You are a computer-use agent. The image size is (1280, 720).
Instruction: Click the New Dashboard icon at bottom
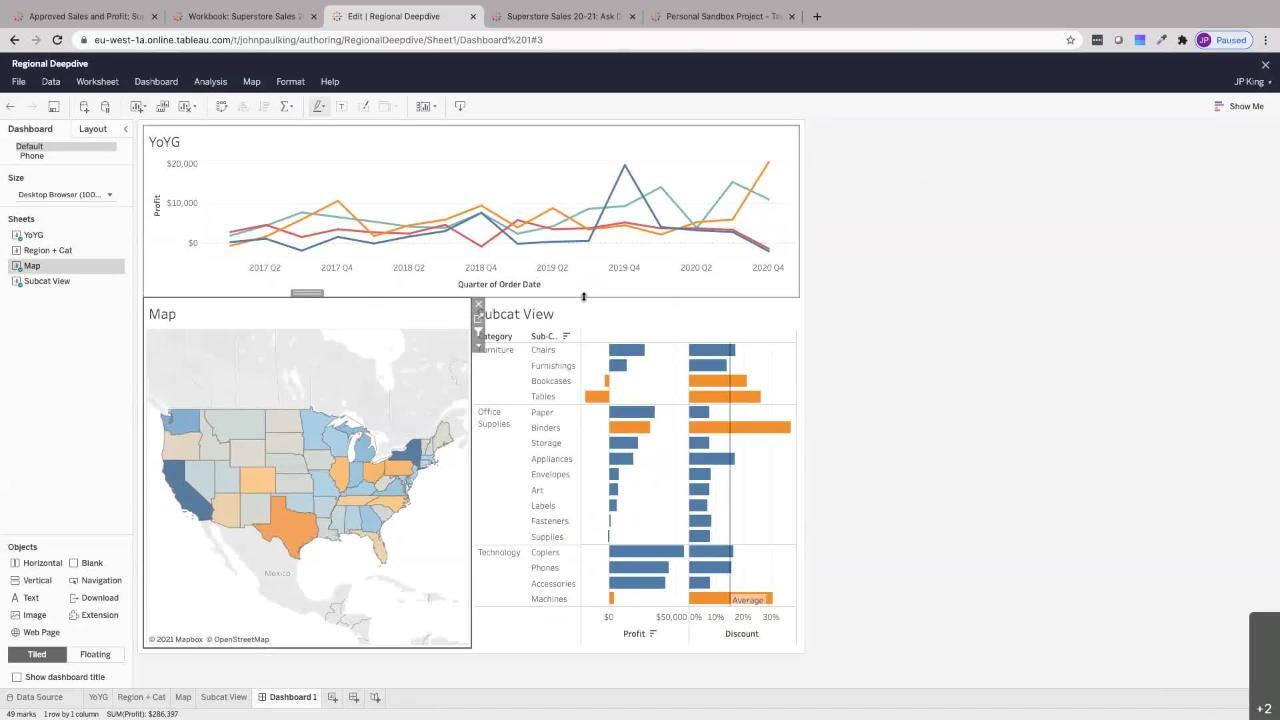(x=354, y=697)
